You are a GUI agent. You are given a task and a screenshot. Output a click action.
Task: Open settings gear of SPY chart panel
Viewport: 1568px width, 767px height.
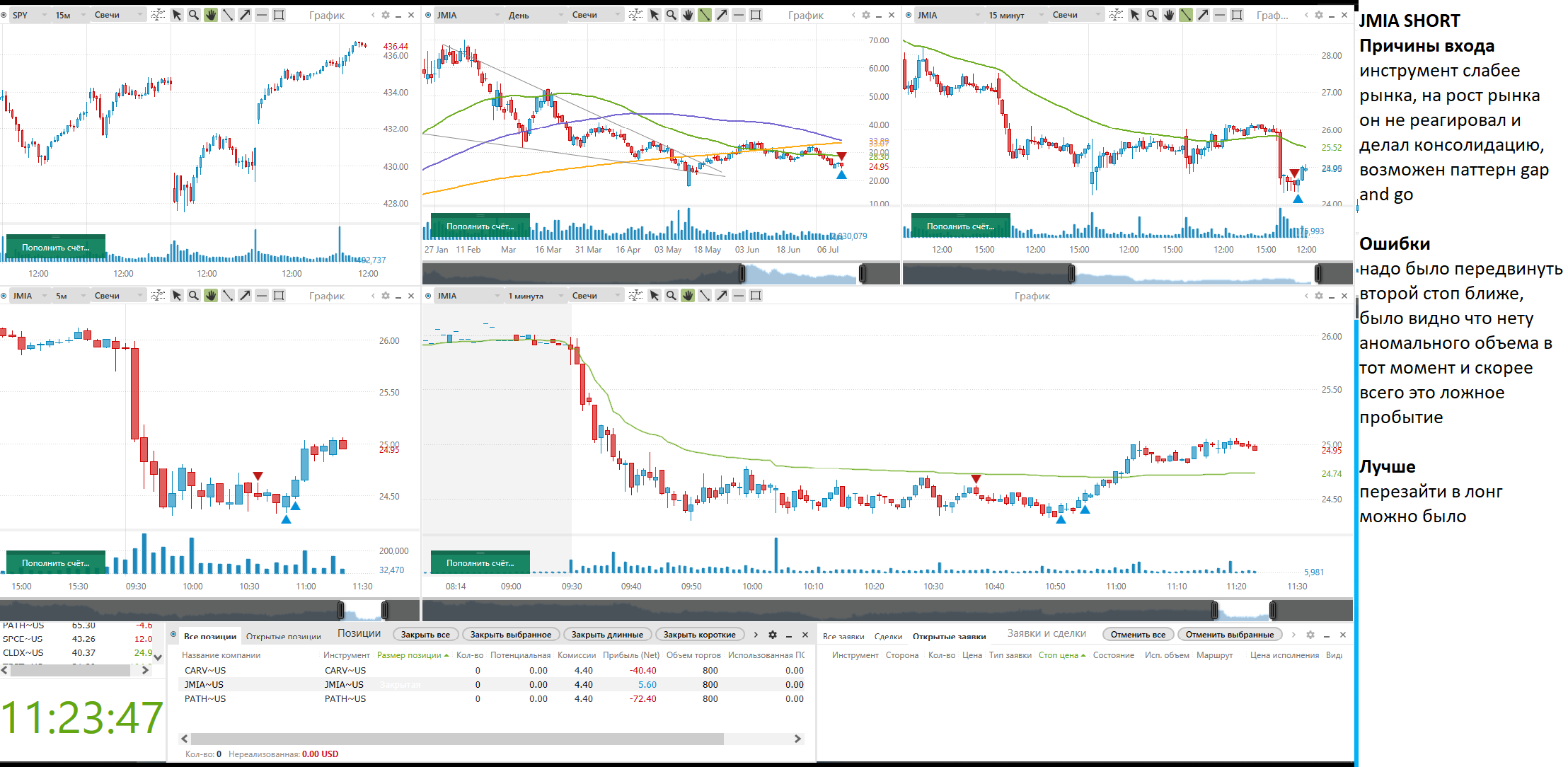pos(386,15)
